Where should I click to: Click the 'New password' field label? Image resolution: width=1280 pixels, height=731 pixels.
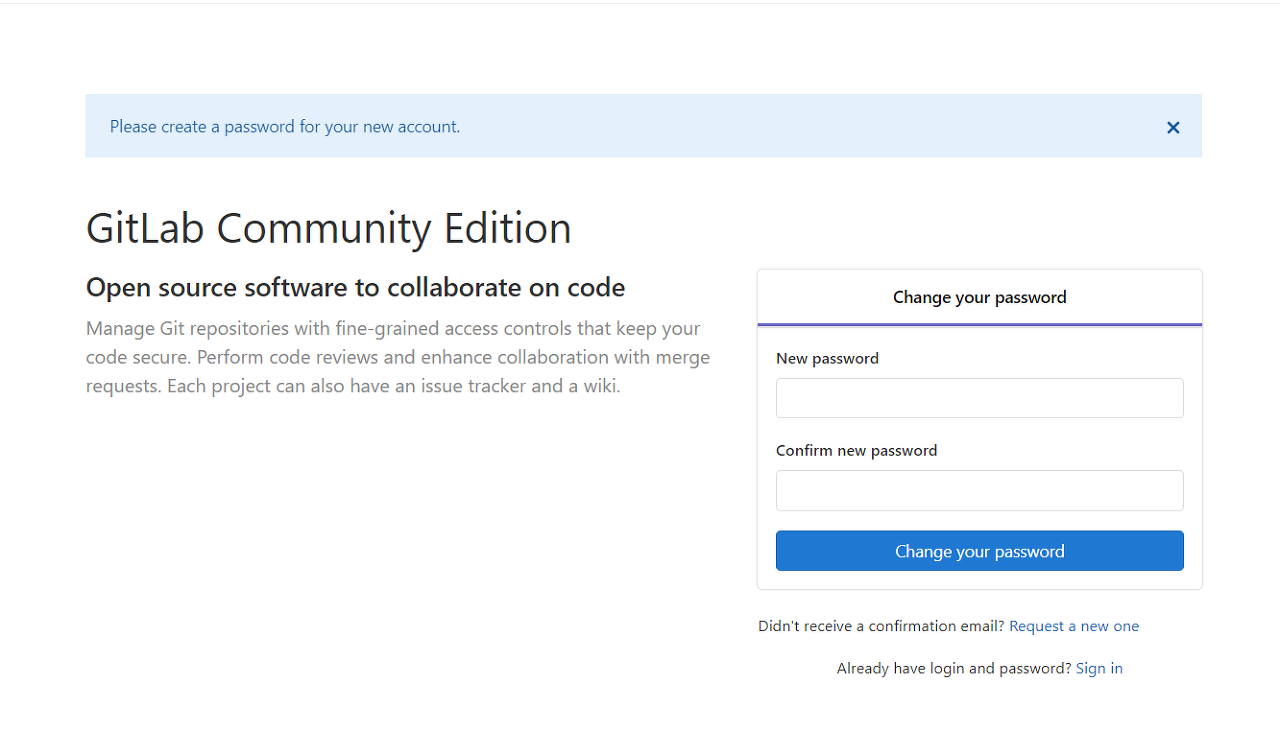(827, 358)
